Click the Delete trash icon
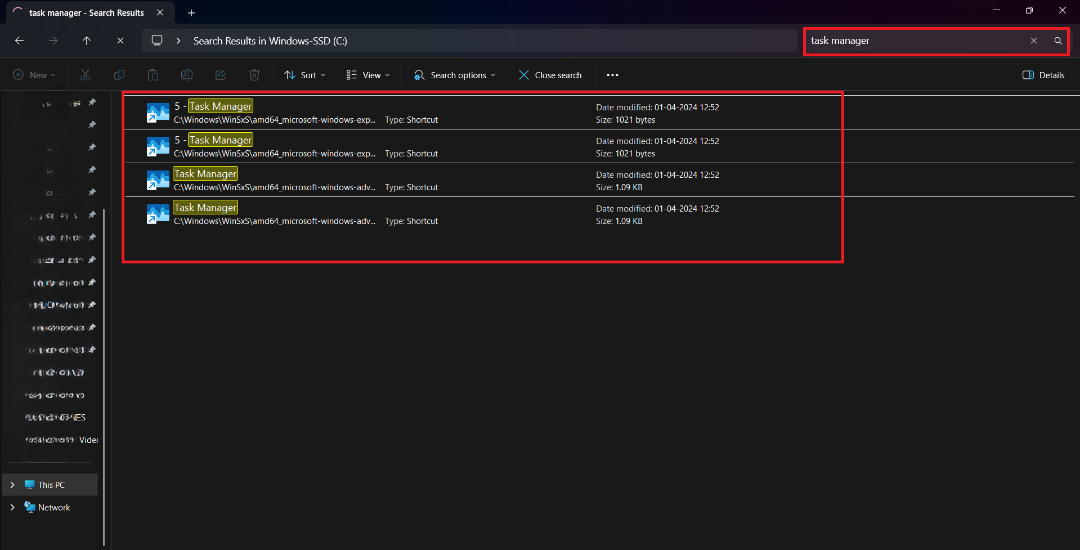This screenshot has width=1080, height=550. pos(254,75)
